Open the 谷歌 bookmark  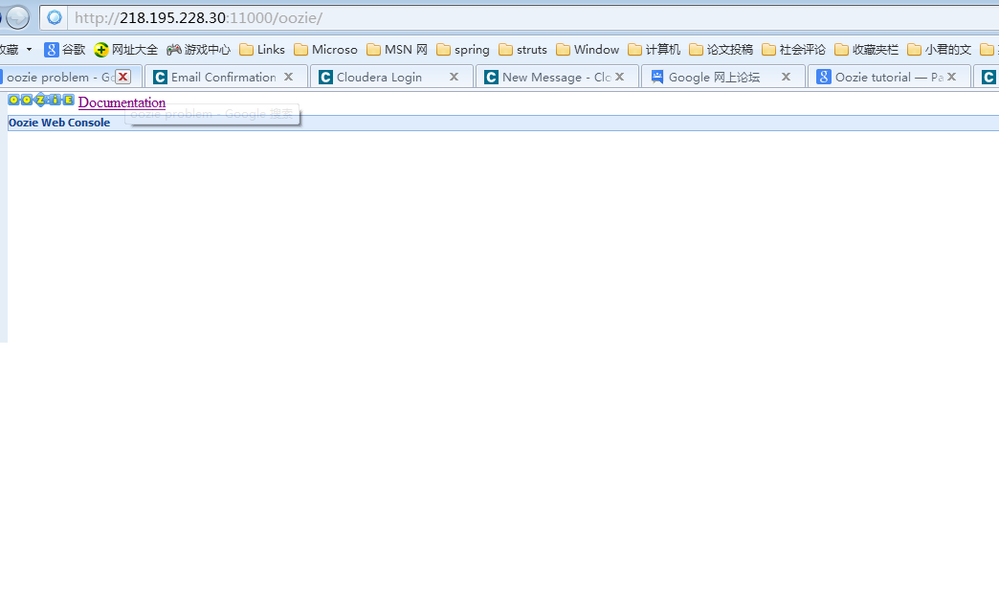click(65, 50)
